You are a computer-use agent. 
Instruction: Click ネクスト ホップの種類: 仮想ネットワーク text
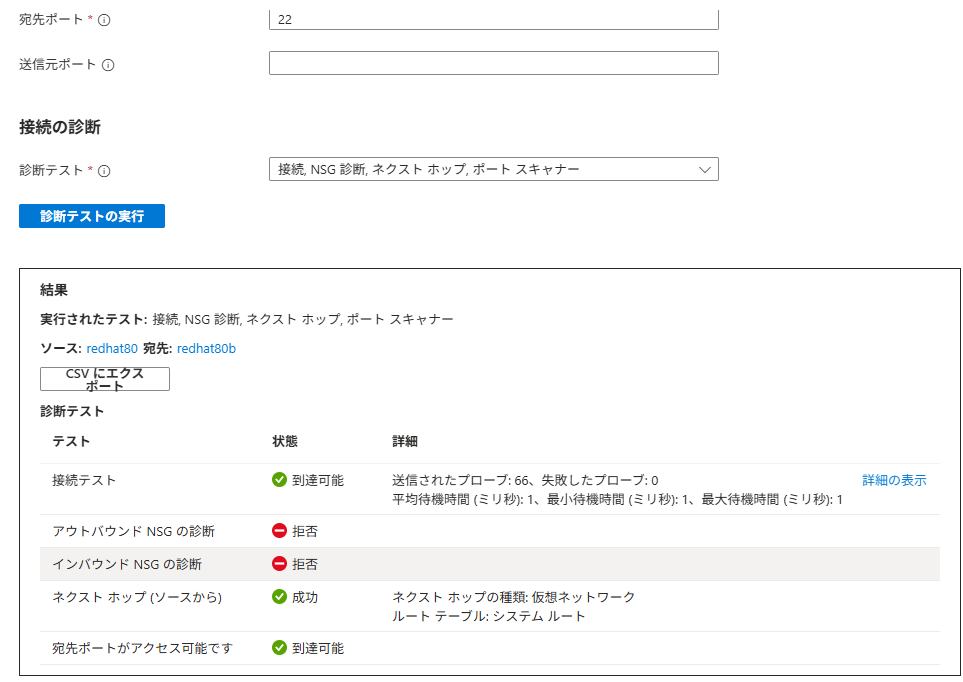click(513, 597)
